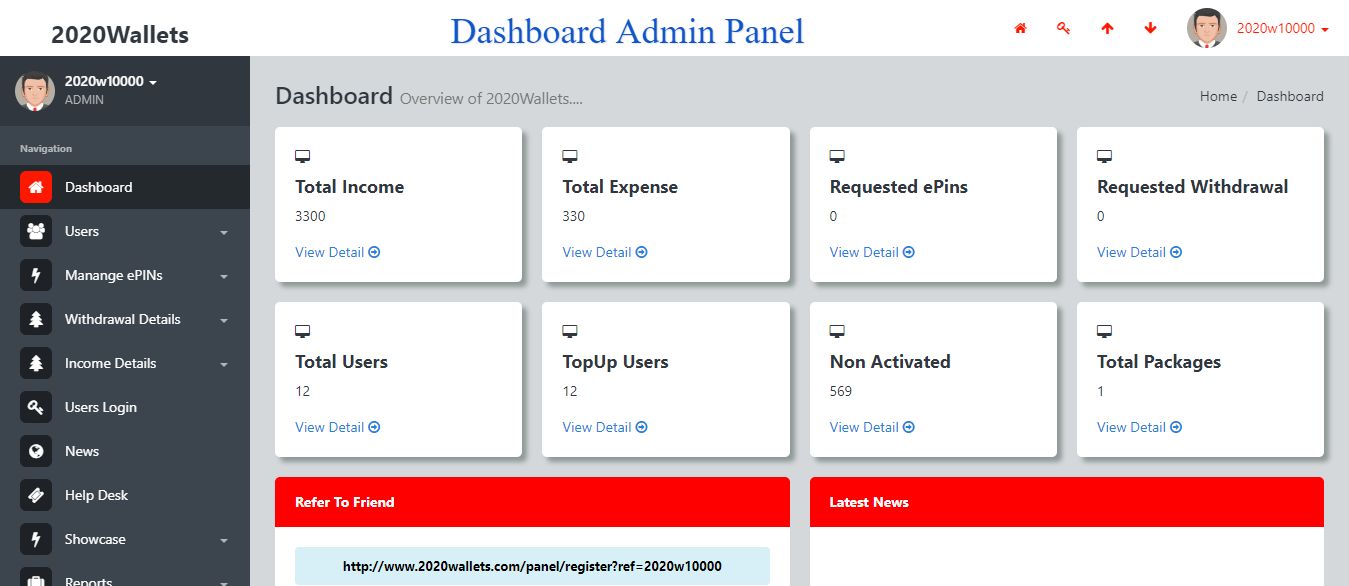This screenshot has width=1349, height=586.
Task: Click the Income Details tree icon
Action: (36, 363)
